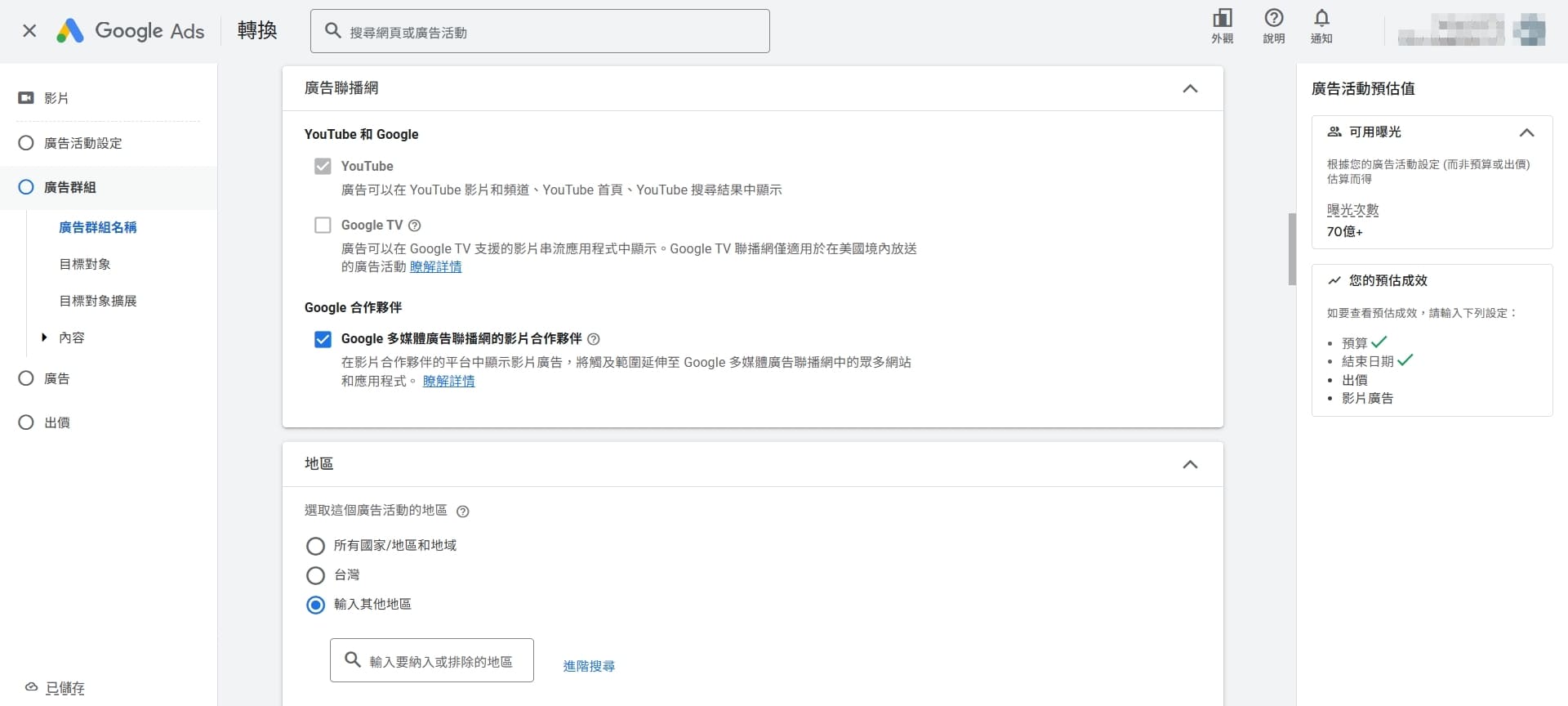This screenshot has width=1568, height=706.
Task: Collapse the 地區 section
Action: tap(1190, 464)
